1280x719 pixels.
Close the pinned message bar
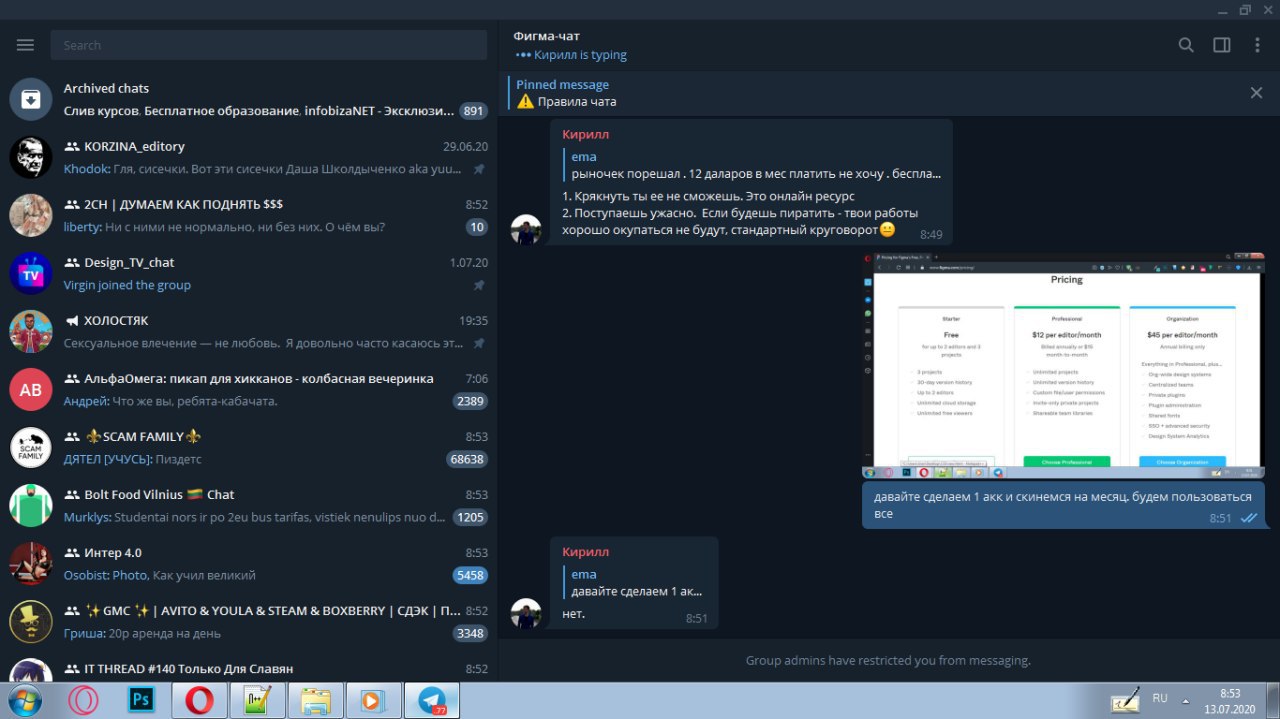[1256, 93]
